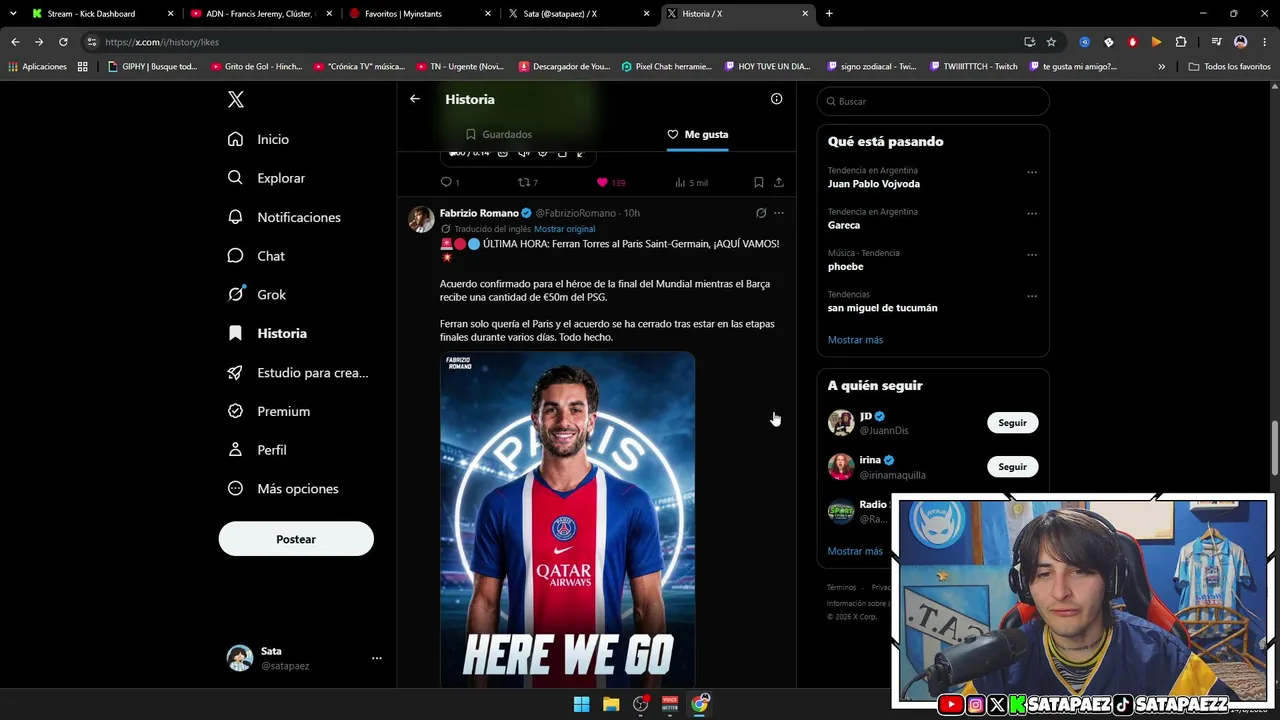
Task: Switch to ADN - Francis Jeremy YouTube tab
Action: tap(260, 14)
